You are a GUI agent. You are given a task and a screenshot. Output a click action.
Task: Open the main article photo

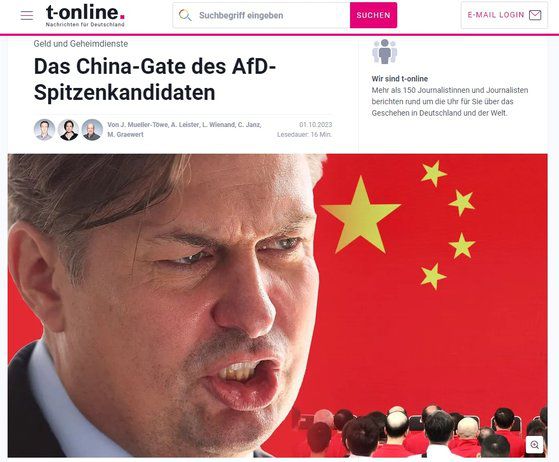point(277,306)
